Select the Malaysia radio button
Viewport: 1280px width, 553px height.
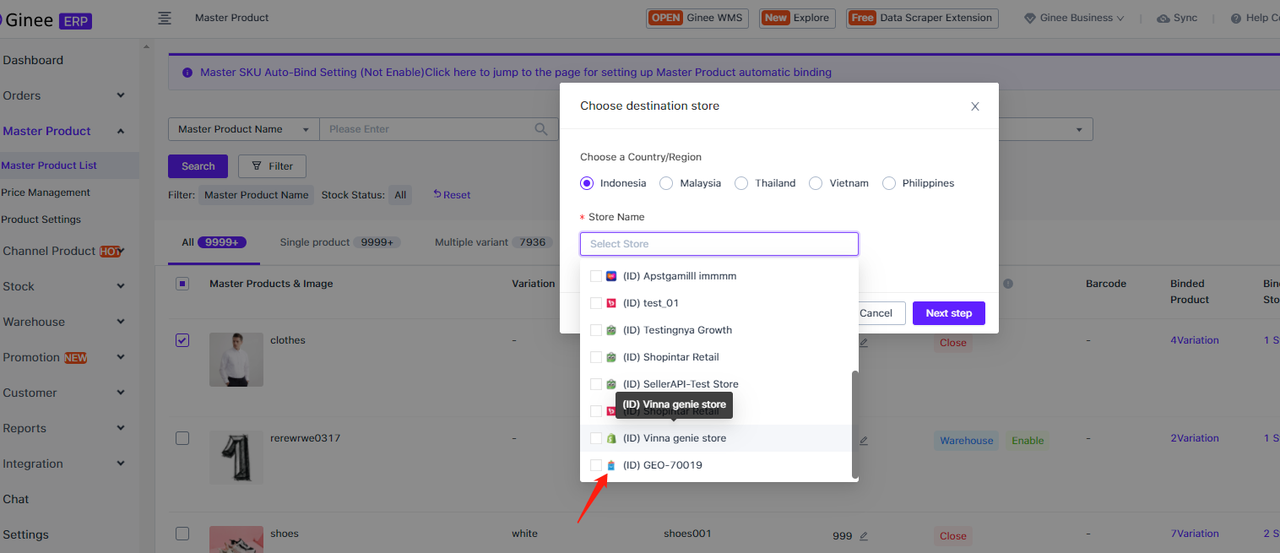click(x=667, y=183)
